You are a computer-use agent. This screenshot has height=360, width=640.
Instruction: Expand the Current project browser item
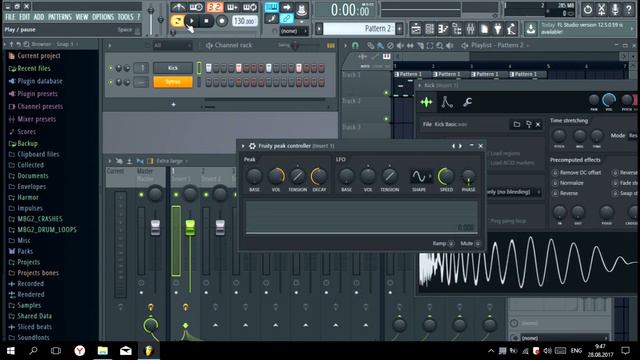pos(39,56)
